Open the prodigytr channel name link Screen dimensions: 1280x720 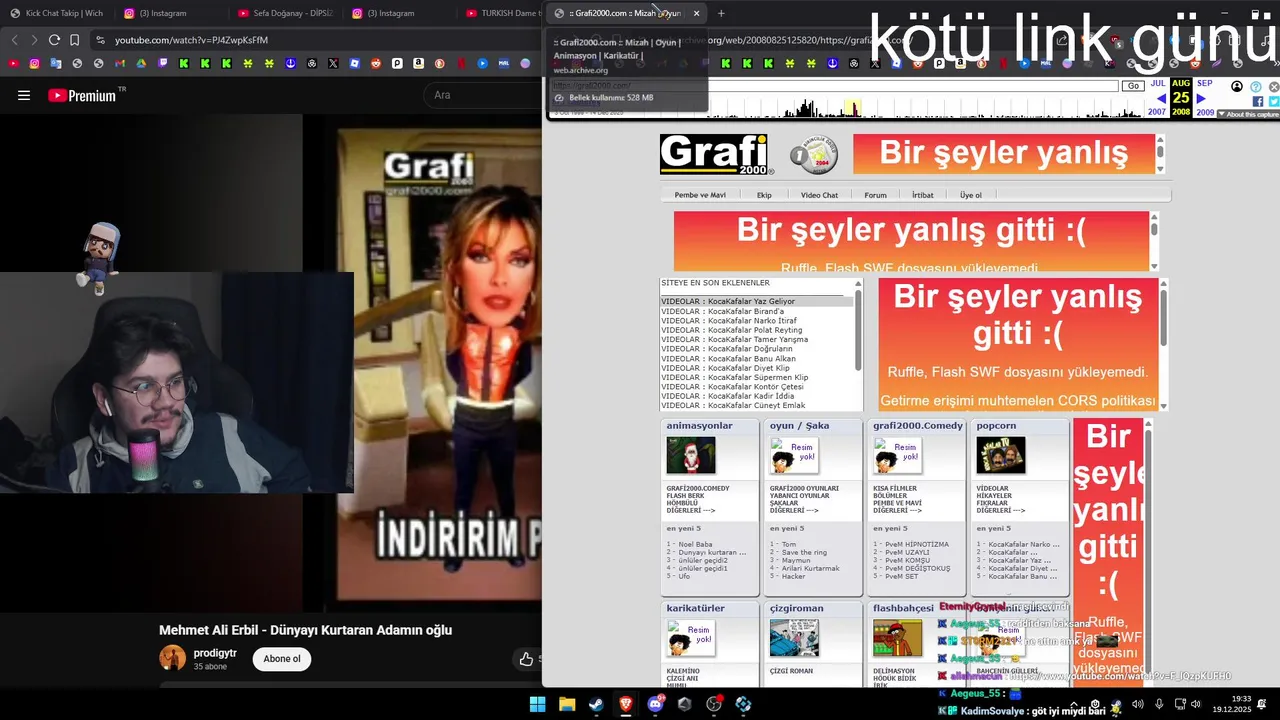(x=215, y=653)
